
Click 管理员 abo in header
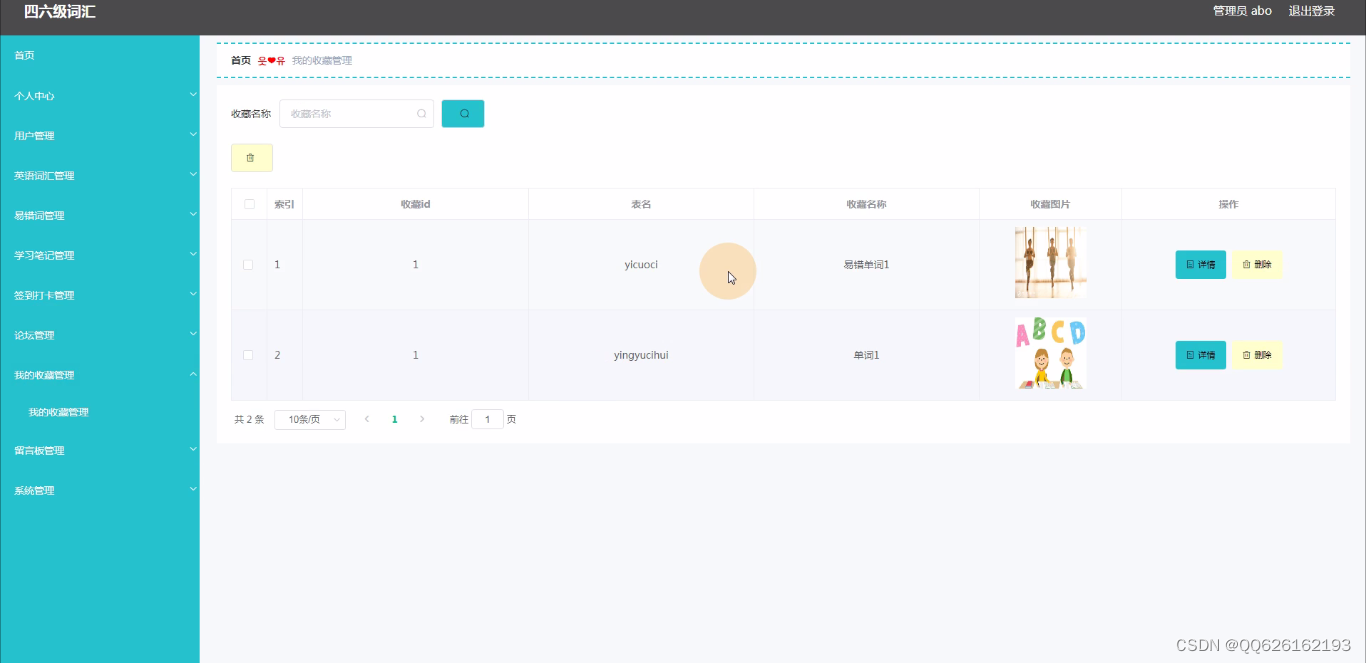coord(1242,11)
